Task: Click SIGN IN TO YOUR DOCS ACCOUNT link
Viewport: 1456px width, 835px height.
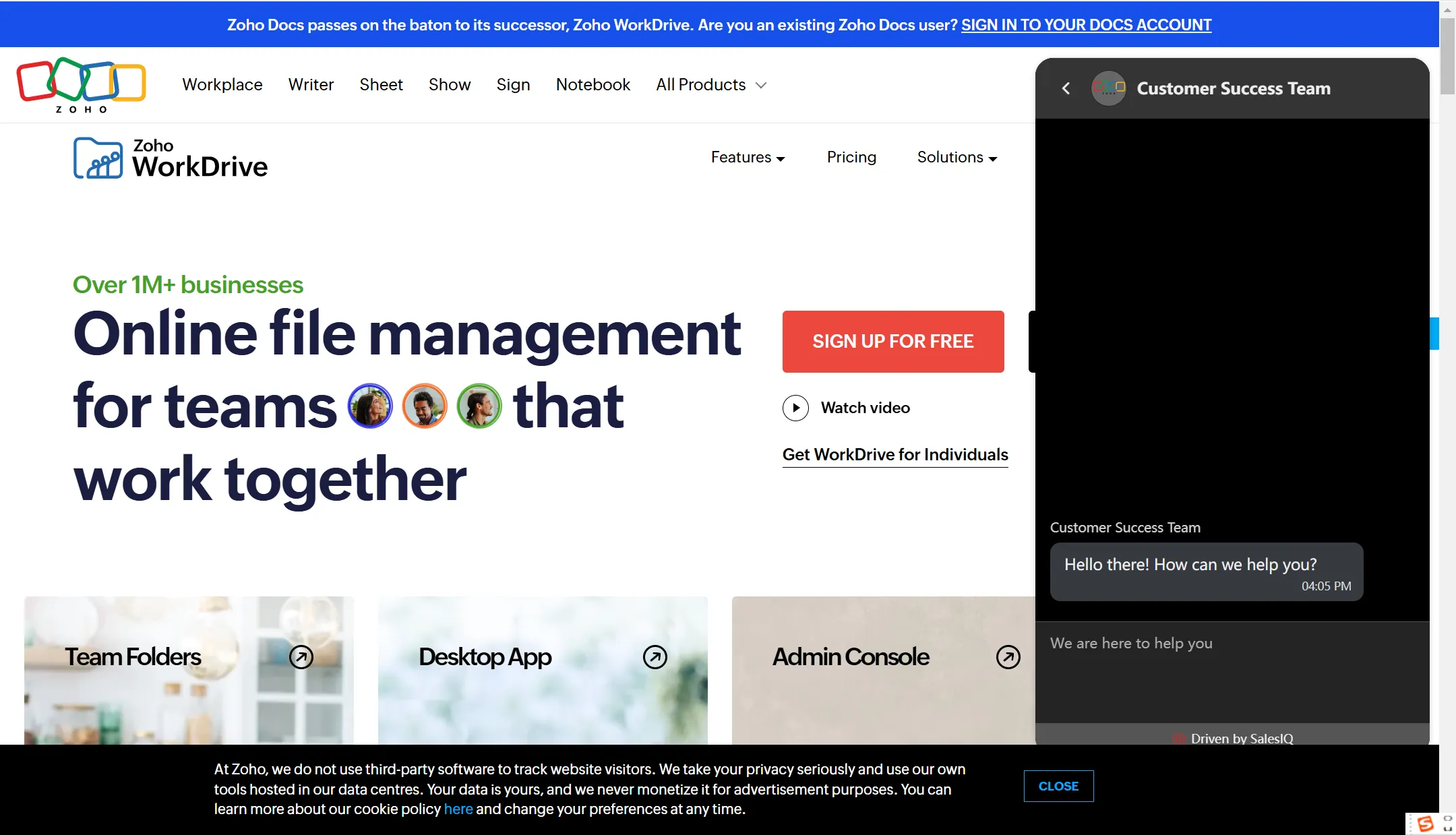Action: pos(1086,25)
